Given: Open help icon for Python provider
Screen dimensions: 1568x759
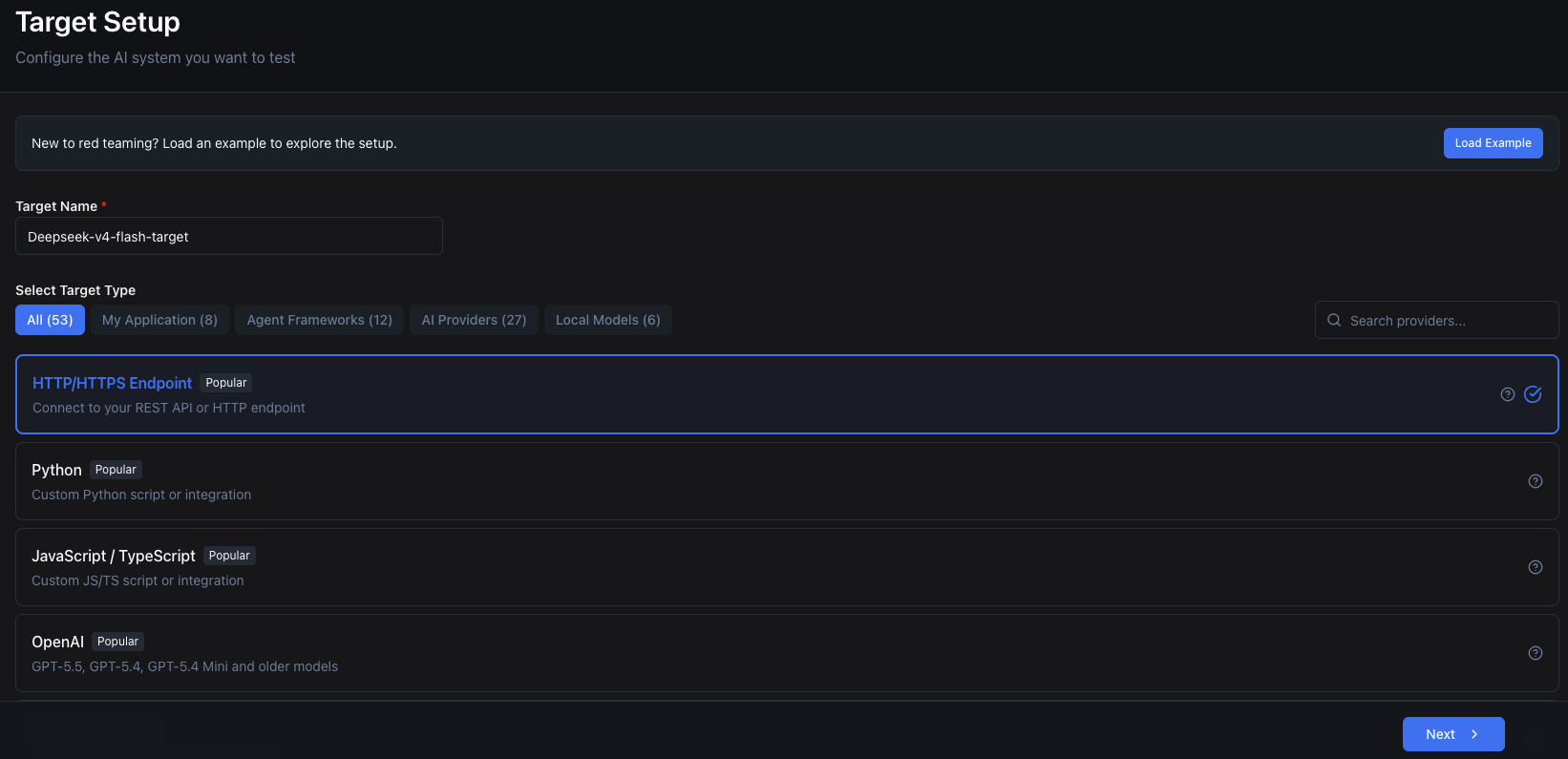Looking at the screenshot, I should click(1536, 481).
